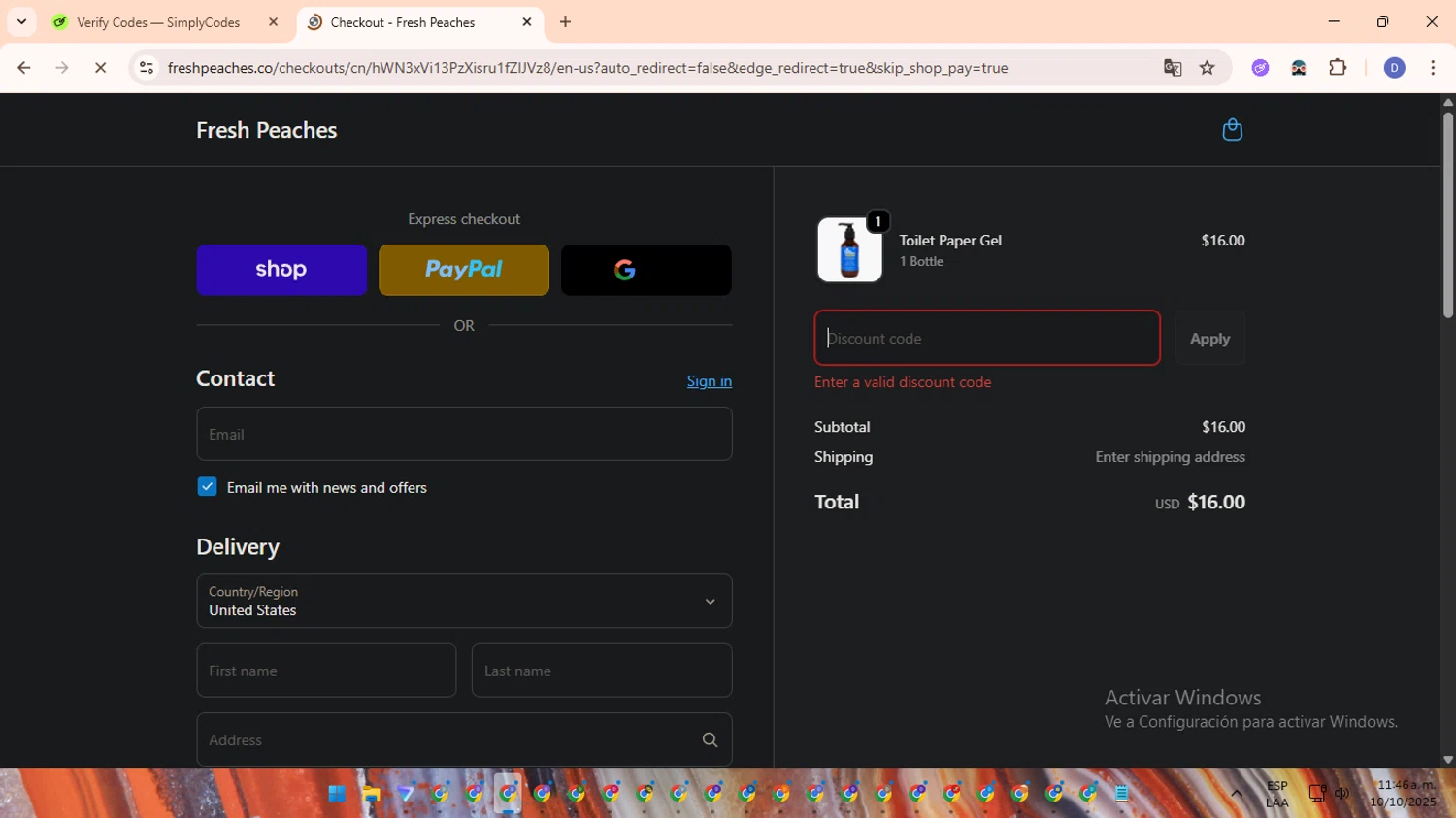Open the tab search dropdown arrow

click(21, 21)
